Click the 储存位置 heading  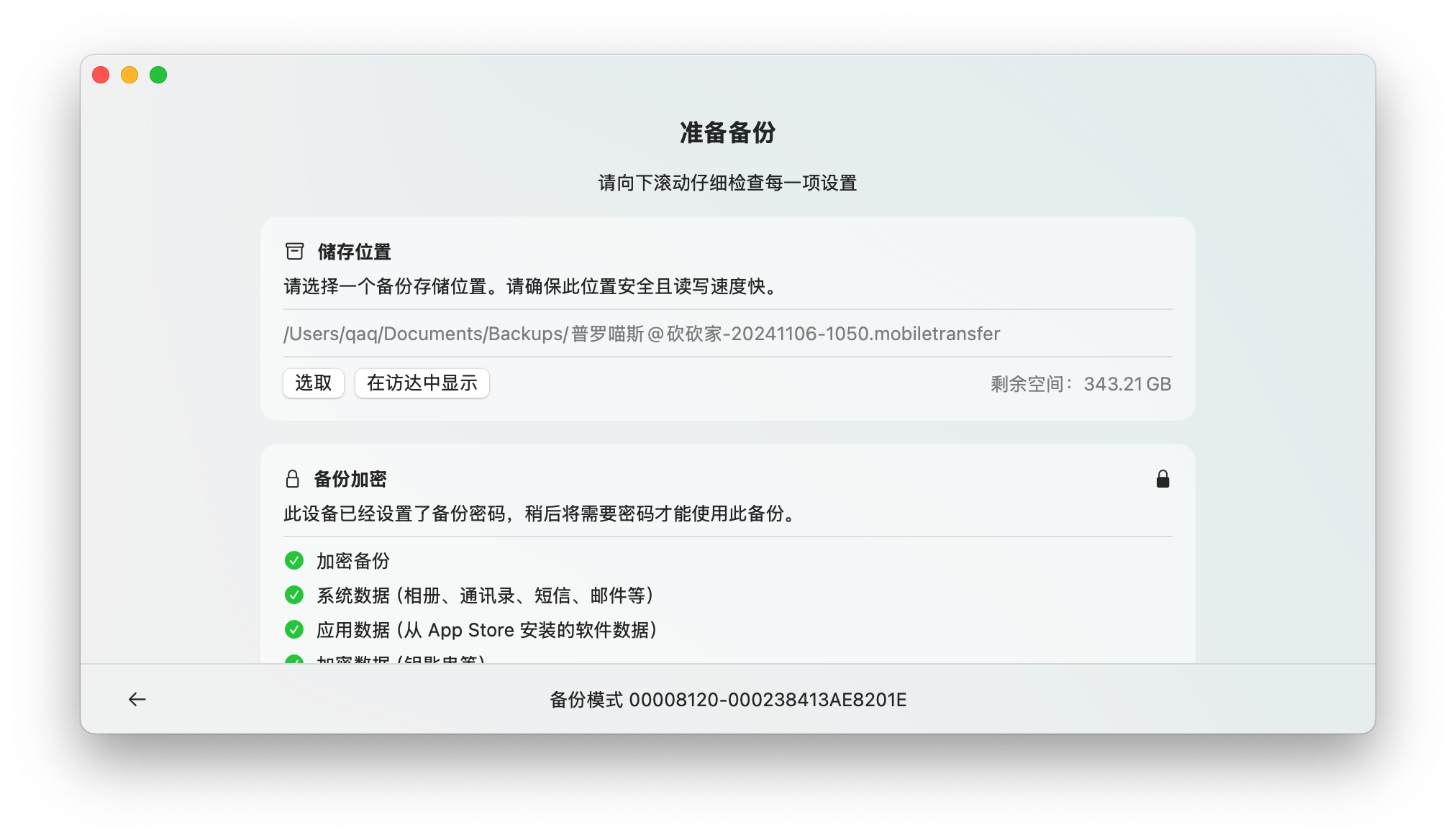click(354, 252)
